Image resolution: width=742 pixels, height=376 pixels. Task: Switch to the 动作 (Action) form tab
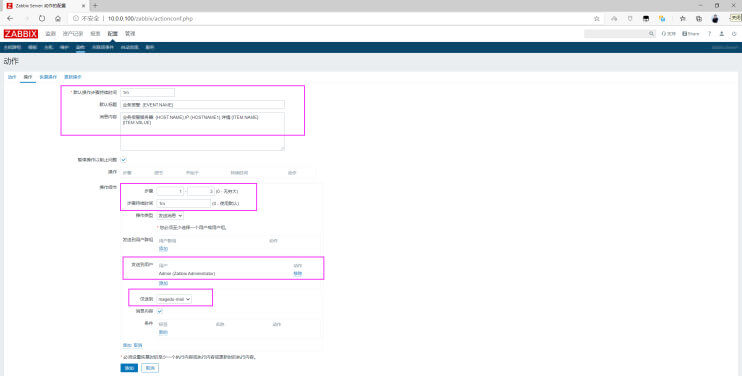pos(12,77)
